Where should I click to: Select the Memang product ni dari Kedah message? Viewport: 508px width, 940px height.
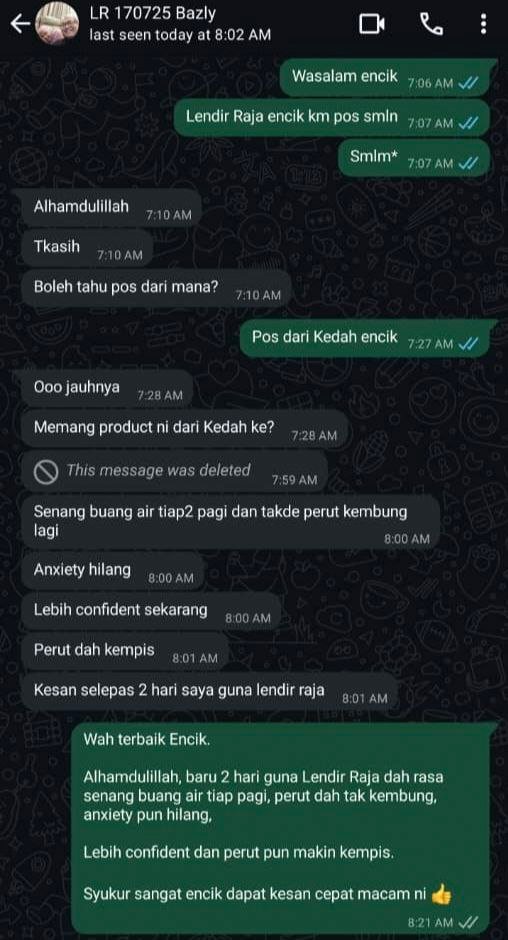pos(185,429)
